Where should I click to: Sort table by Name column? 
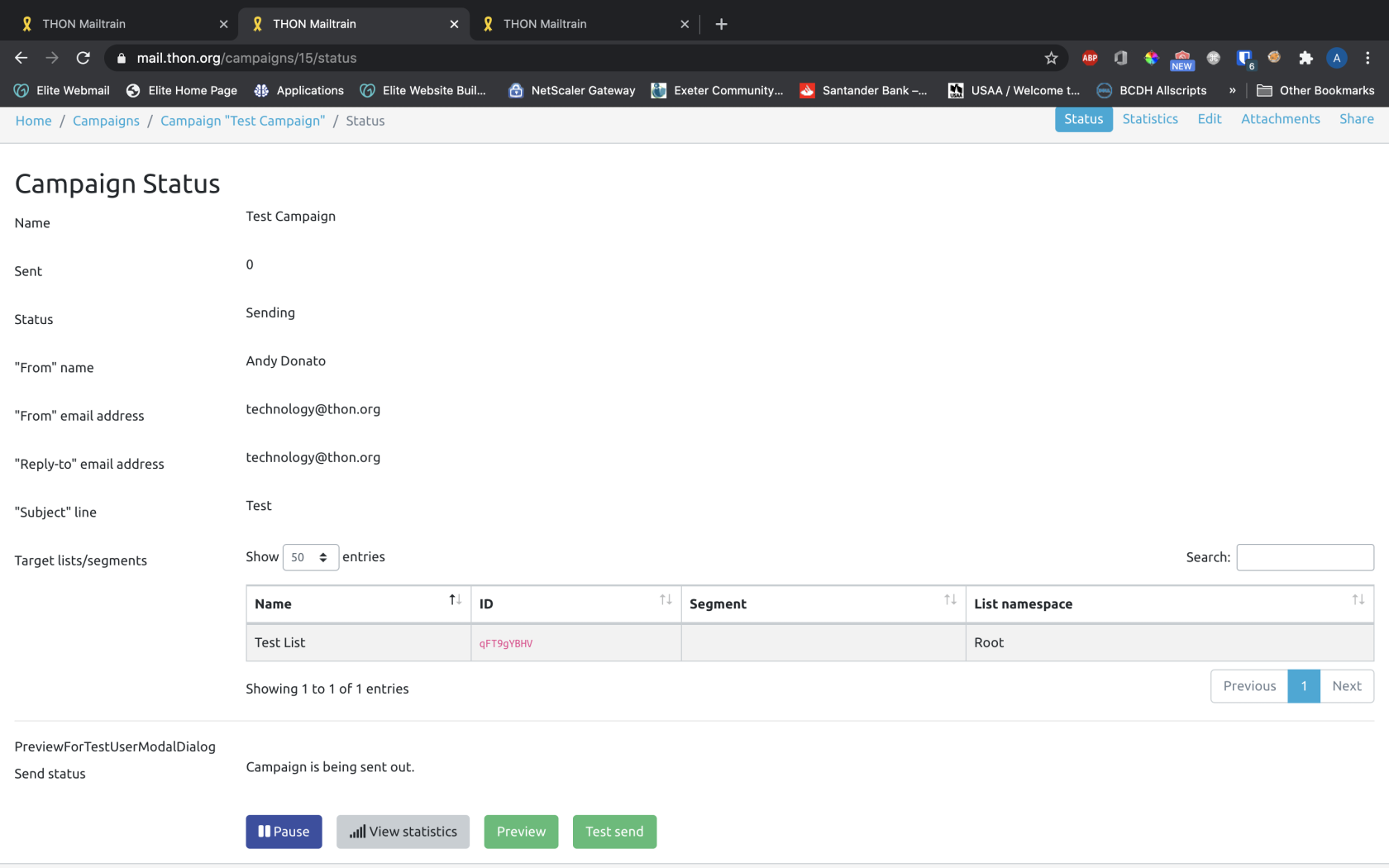[359, 603]
